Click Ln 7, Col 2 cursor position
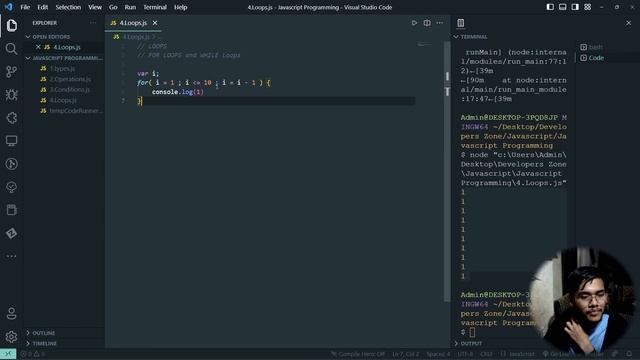 click(x=405, y=354)
